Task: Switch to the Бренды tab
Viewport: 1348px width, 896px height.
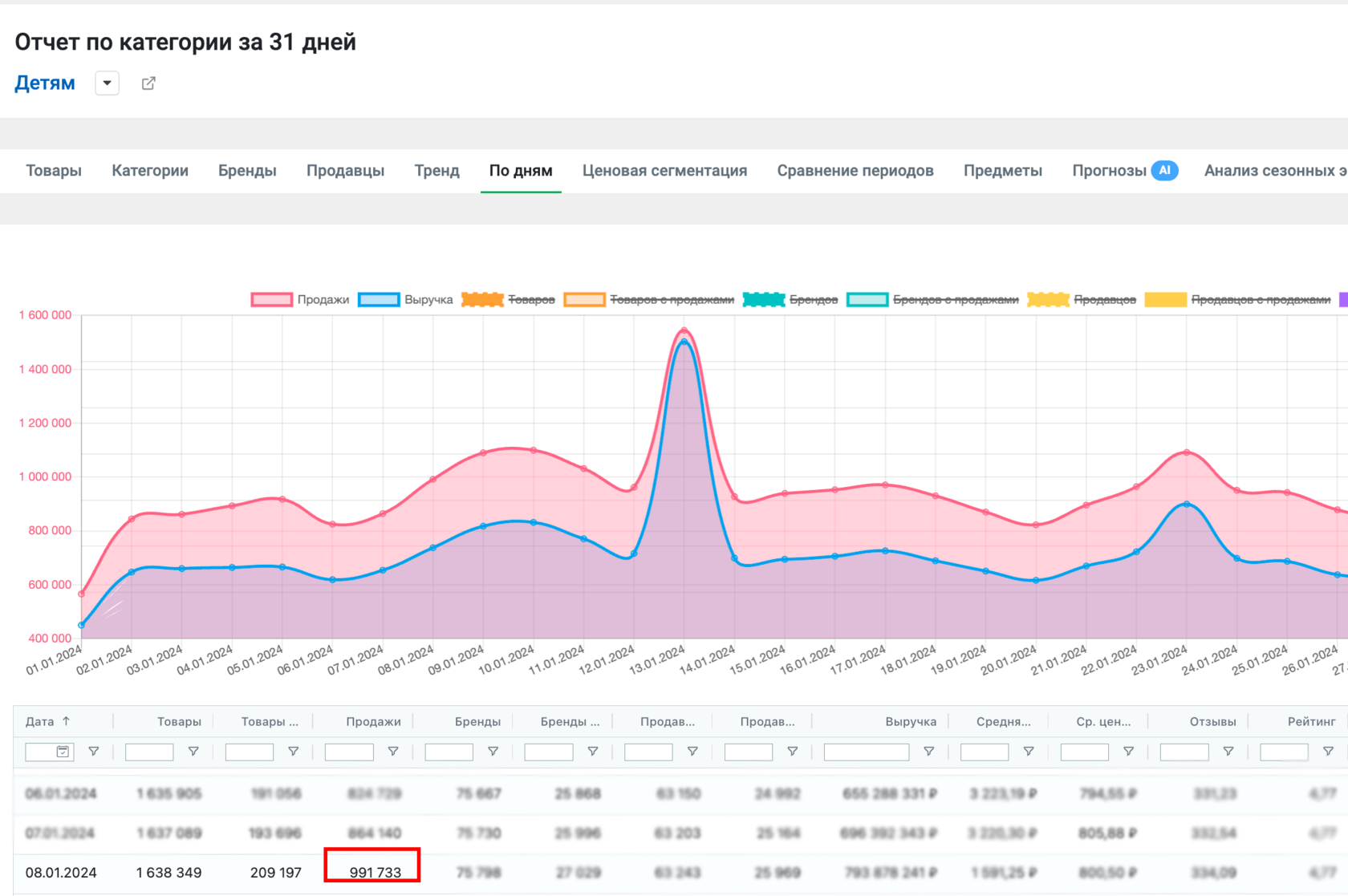Action: pos(247,171)
